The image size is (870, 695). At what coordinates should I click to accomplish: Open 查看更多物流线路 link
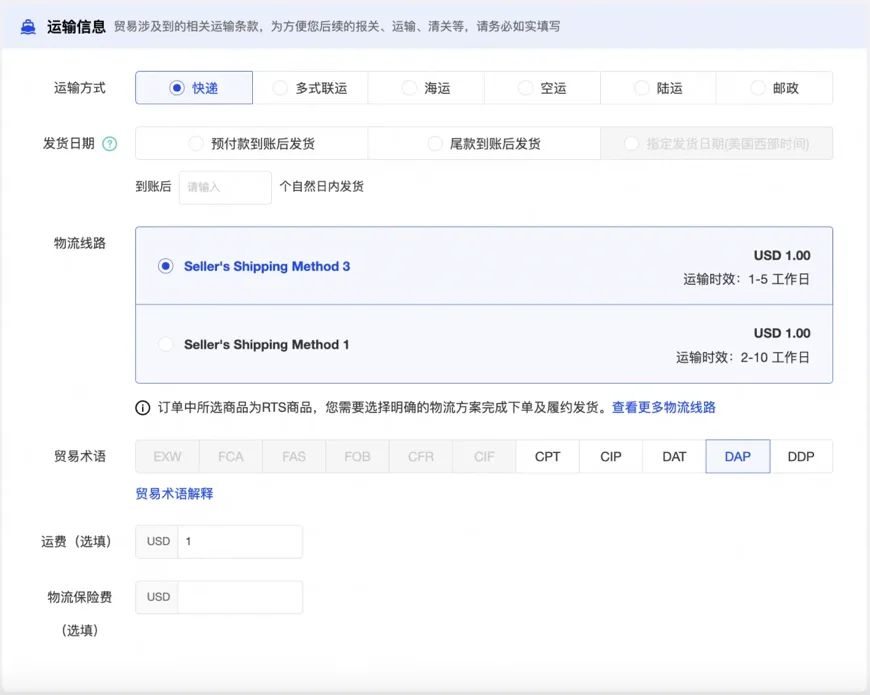[x=663, y=408]
